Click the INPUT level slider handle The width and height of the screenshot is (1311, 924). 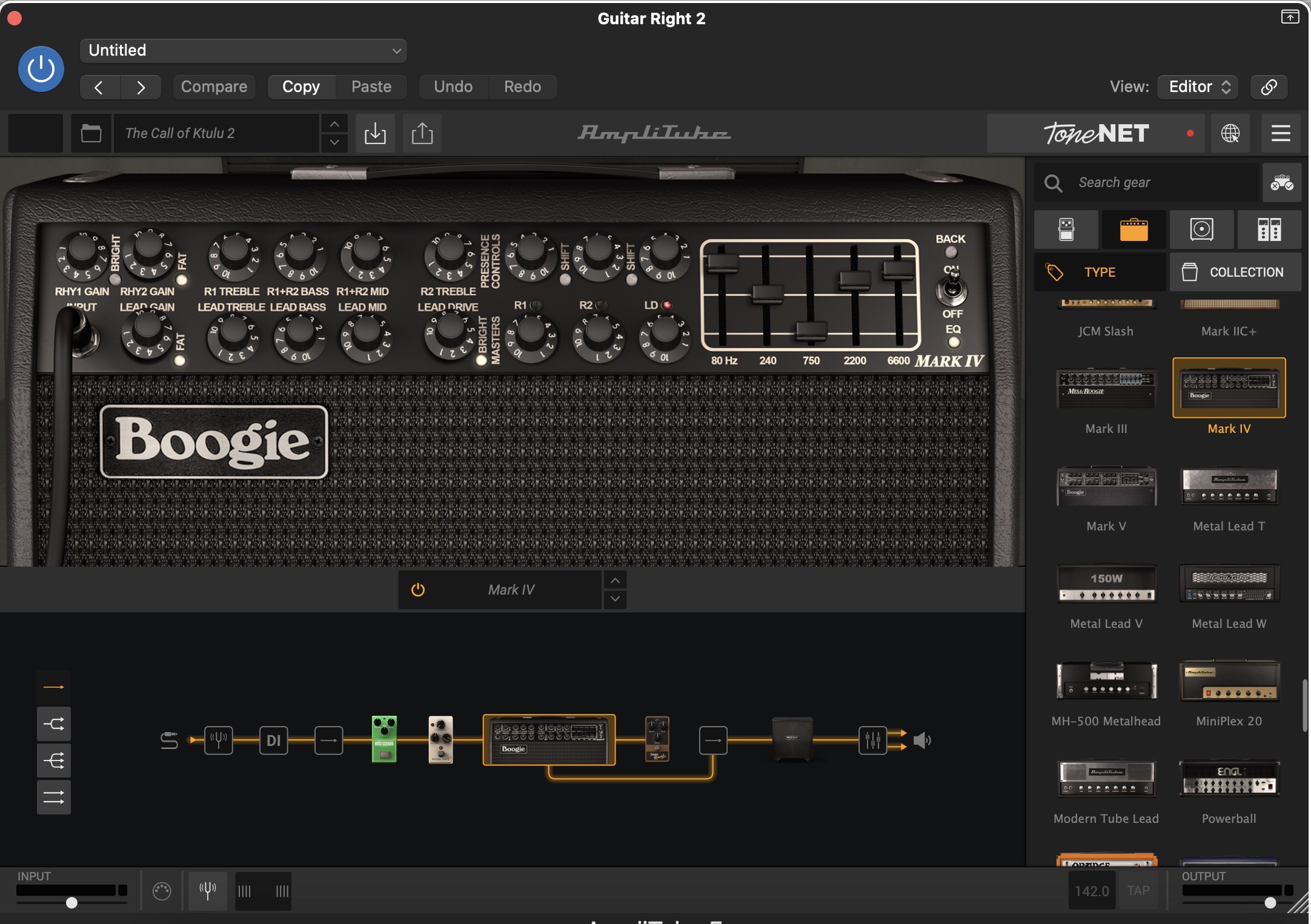click(71, 903)
